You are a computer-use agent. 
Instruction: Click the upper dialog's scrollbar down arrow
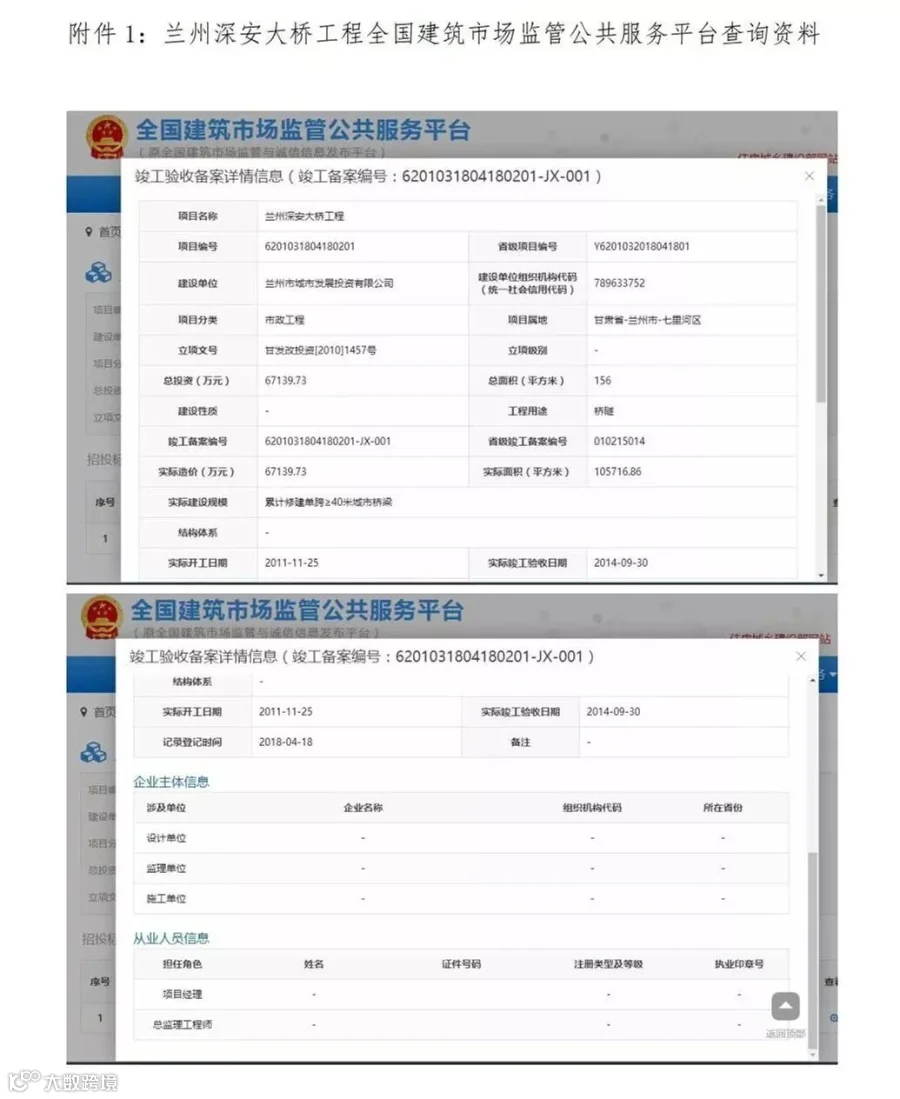click(x=821, y=575)
